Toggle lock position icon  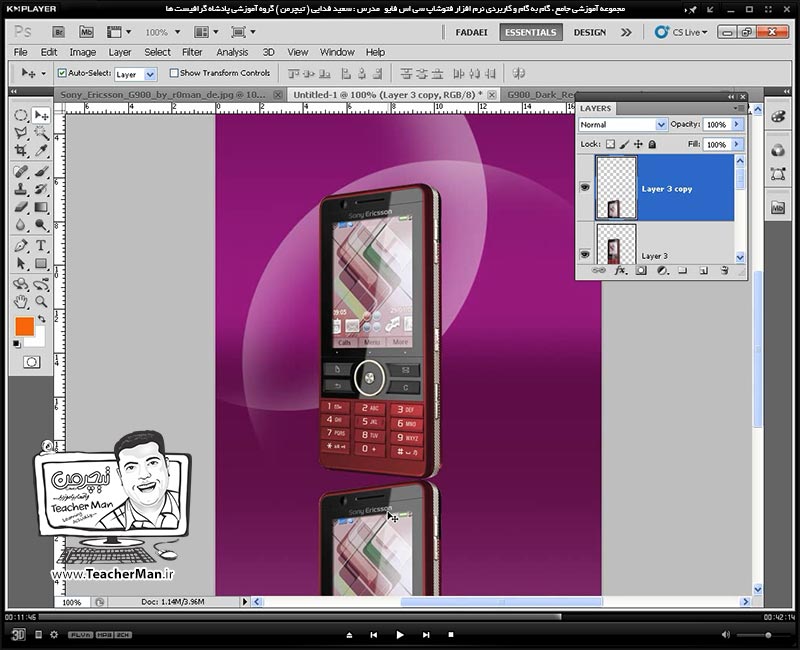[638, 144]
